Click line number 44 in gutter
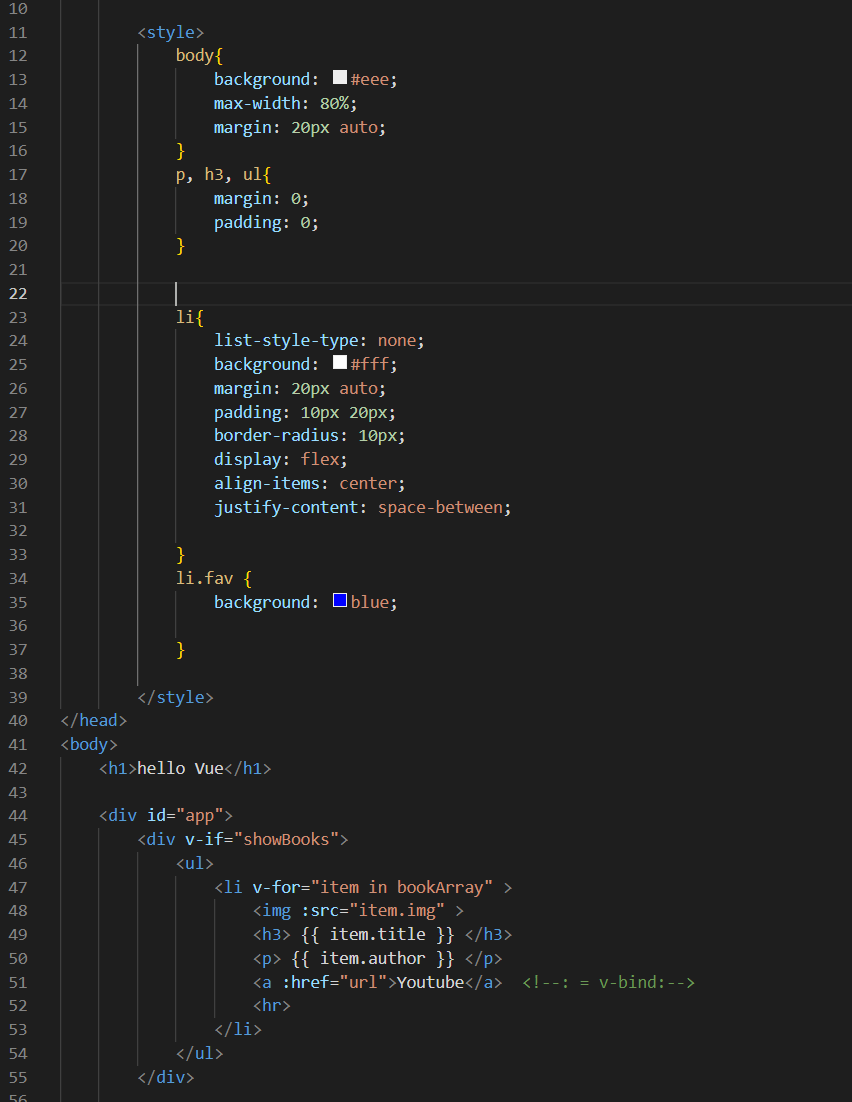The height and width of the screenshot is (1102, 852). pos(18,816)
